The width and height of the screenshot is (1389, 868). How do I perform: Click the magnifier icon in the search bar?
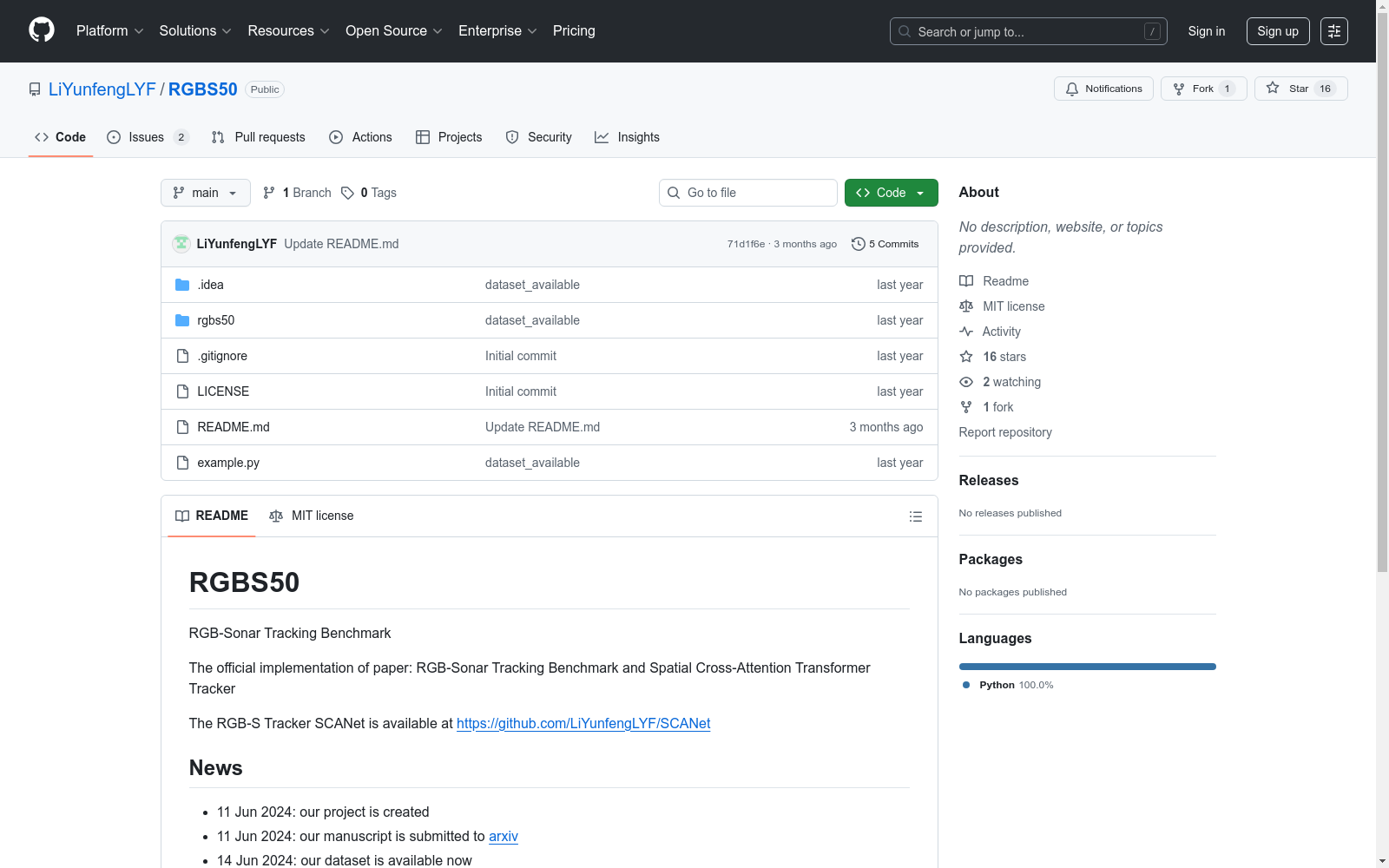(x=905, y=31)
